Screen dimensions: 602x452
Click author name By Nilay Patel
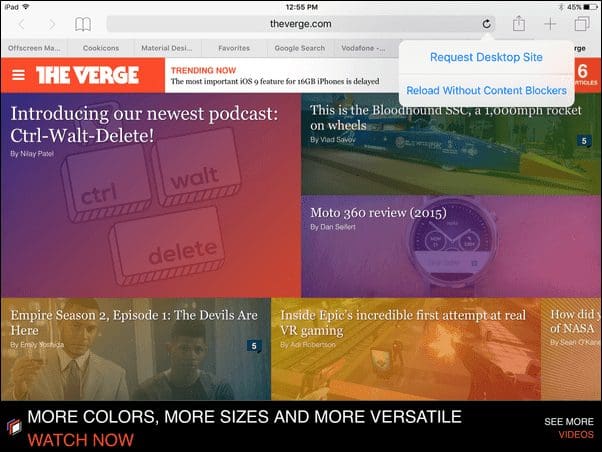32,154
